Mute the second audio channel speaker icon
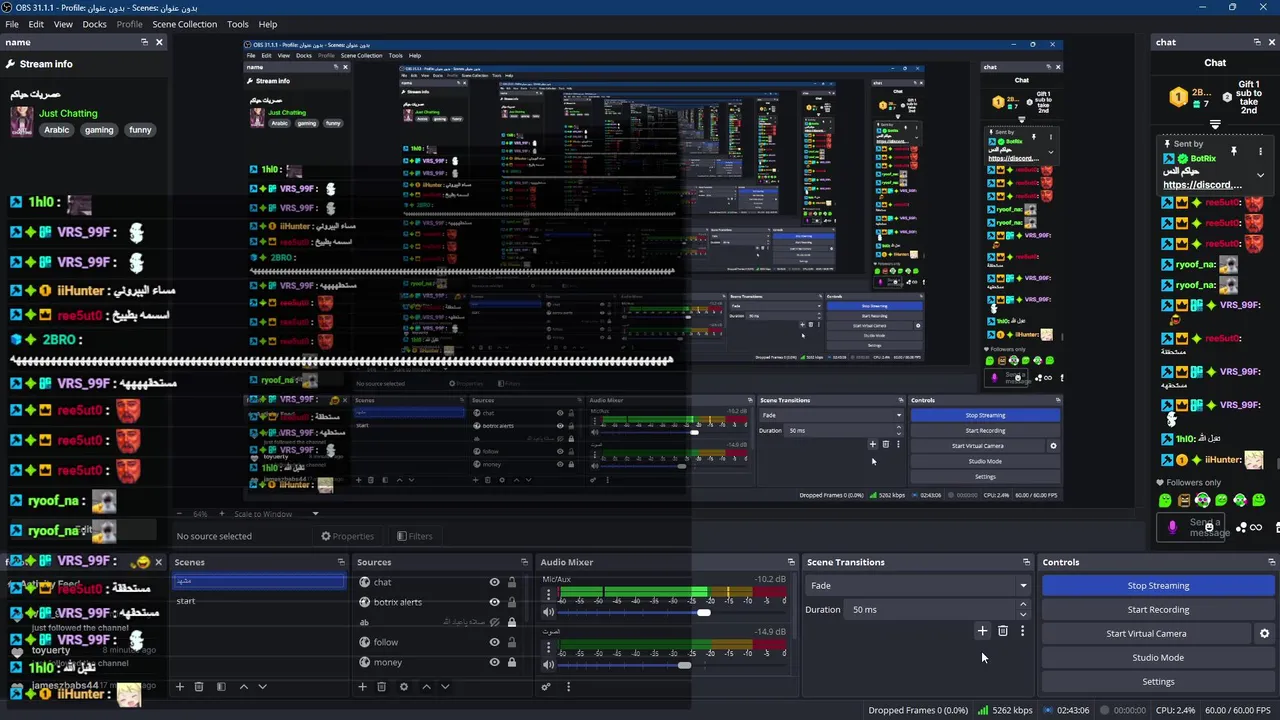Image resolution: width=1280 pixels, height=720 pixels. pyautogui.click(x=548, y=665)
